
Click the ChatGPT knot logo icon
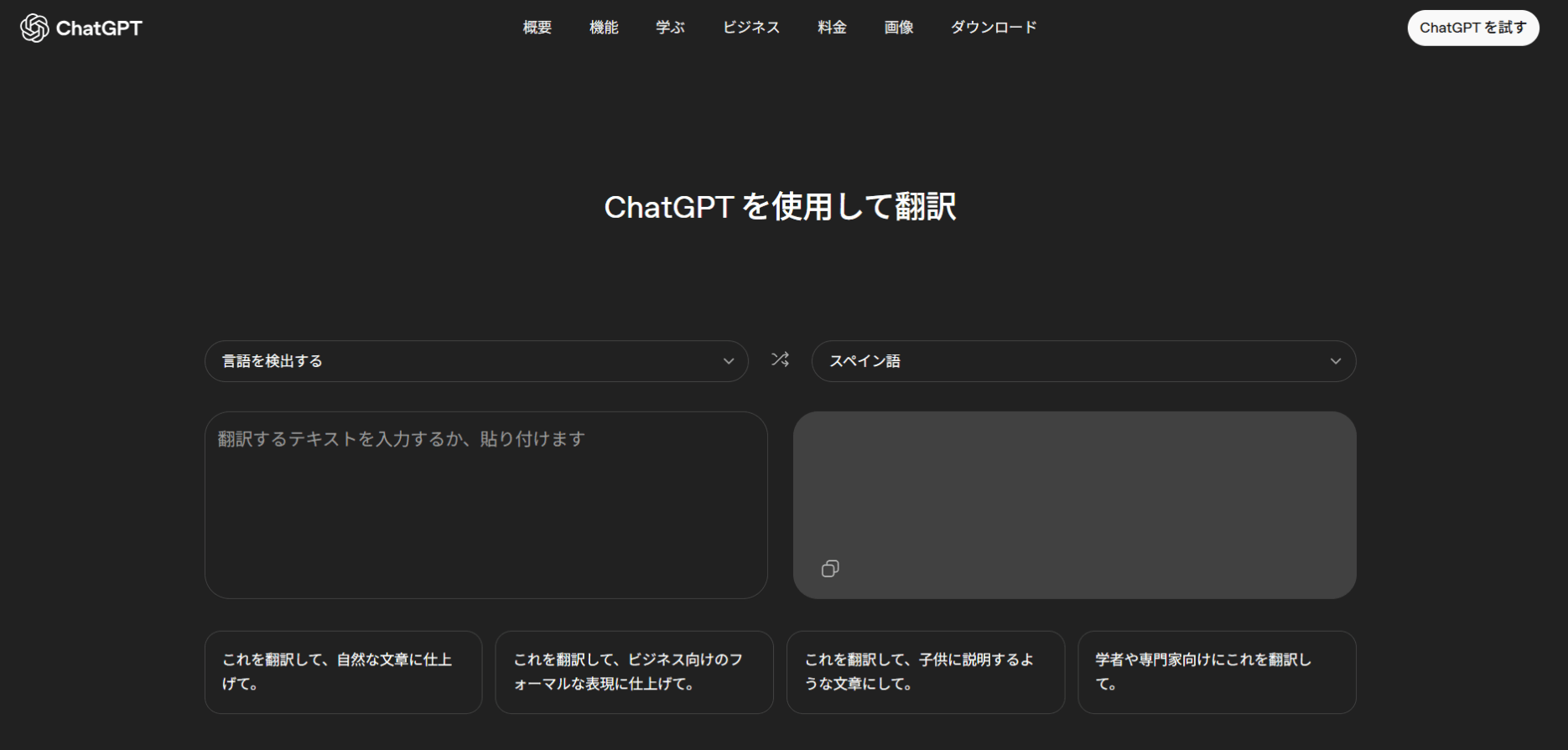(x=34, y=28)
